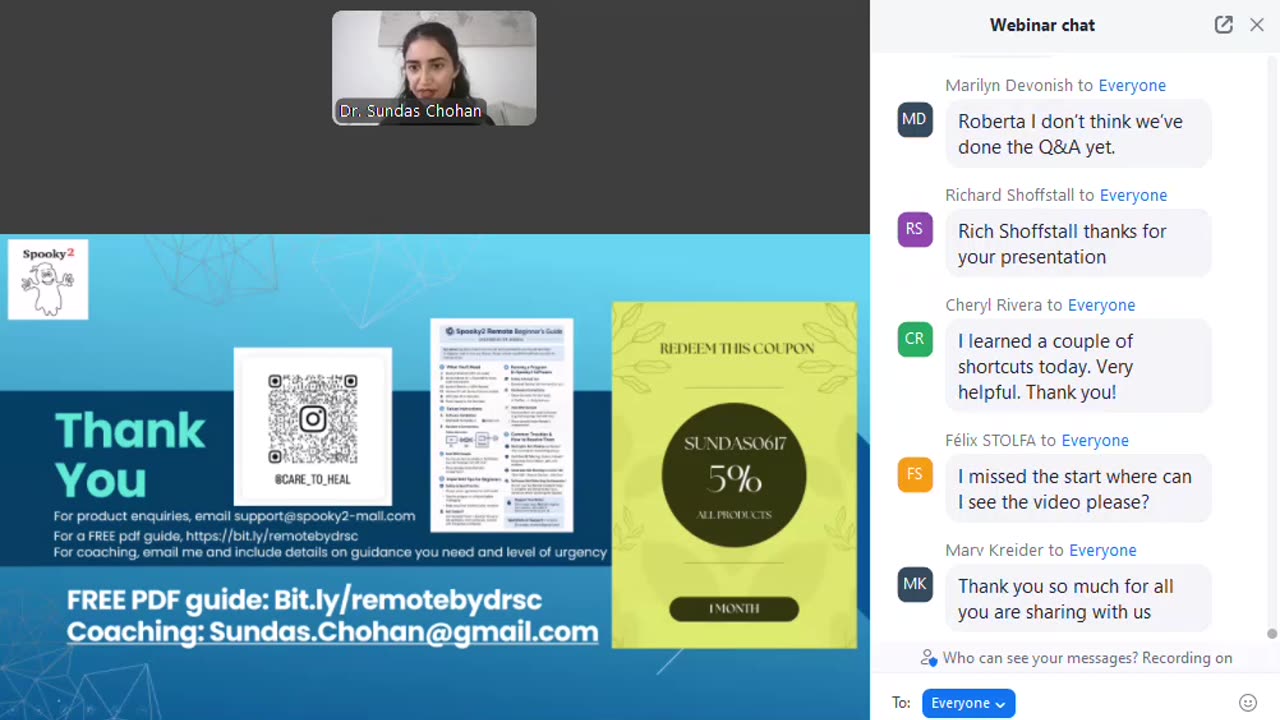Viewport: 1280px width, 720px height.
Task: Open the 'To: Everyone' recipient dropdown
Action: pyautogui.click(x=968, y=703)
